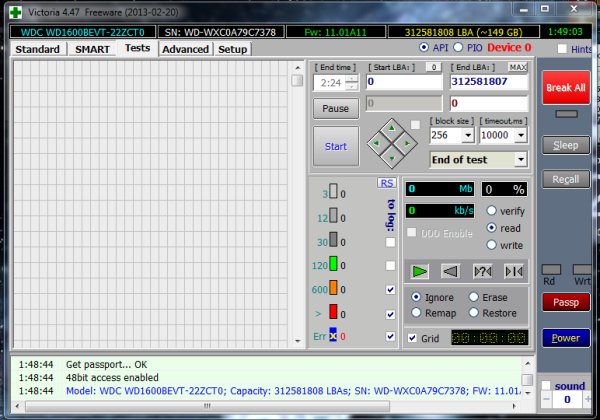Click the block map vertical scrollbar thumb

coord(297,80)
